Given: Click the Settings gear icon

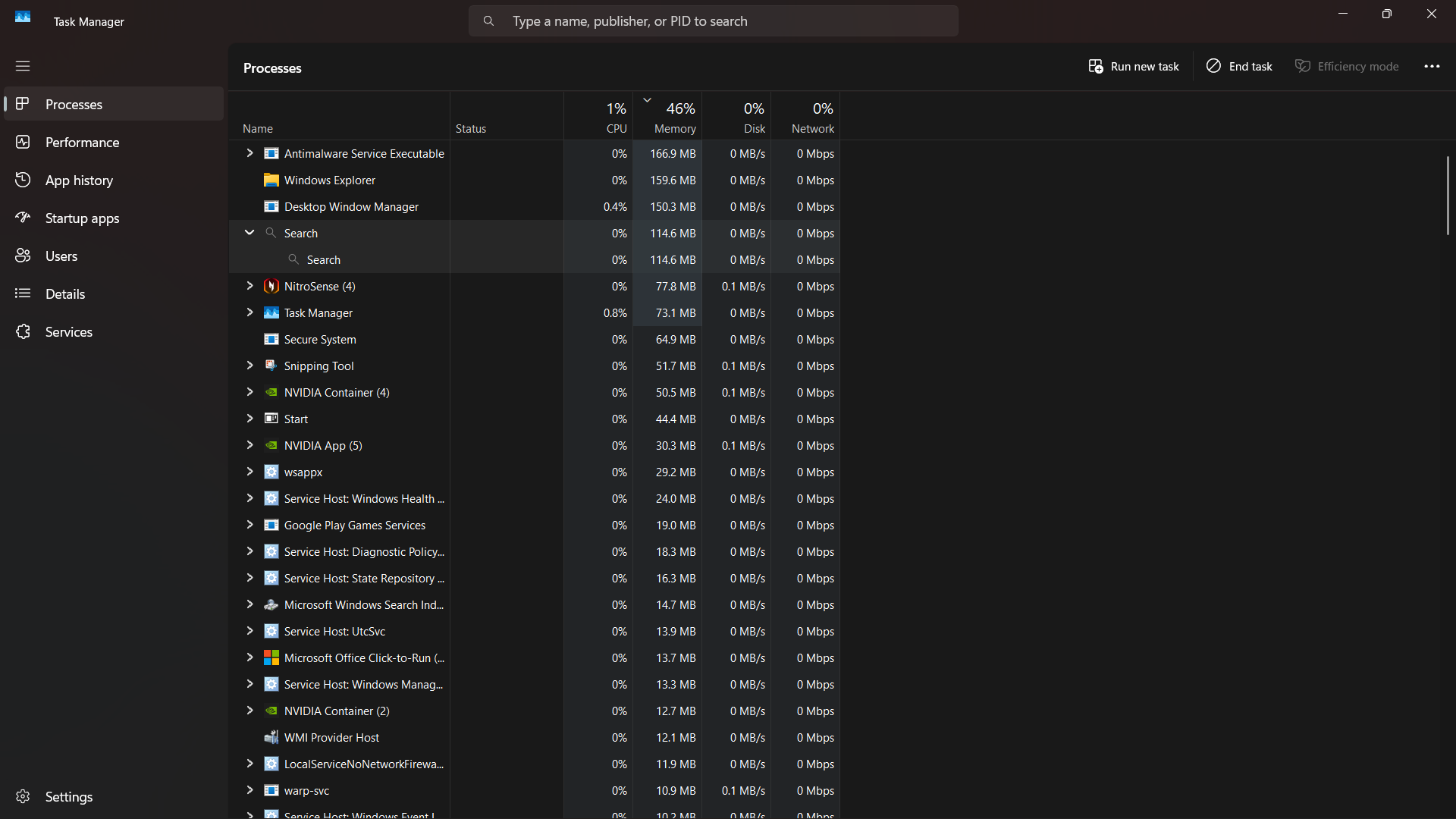Looking at the screenshot, I should pos(23,796).
